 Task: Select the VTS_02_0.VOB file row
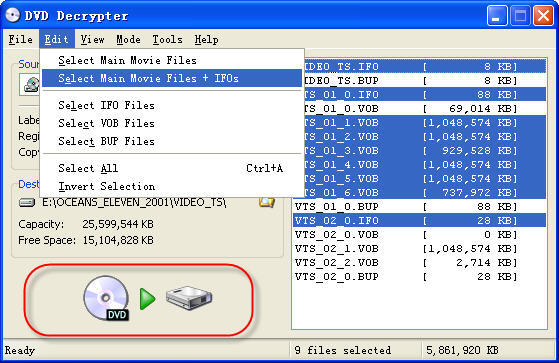click(419, 235)
